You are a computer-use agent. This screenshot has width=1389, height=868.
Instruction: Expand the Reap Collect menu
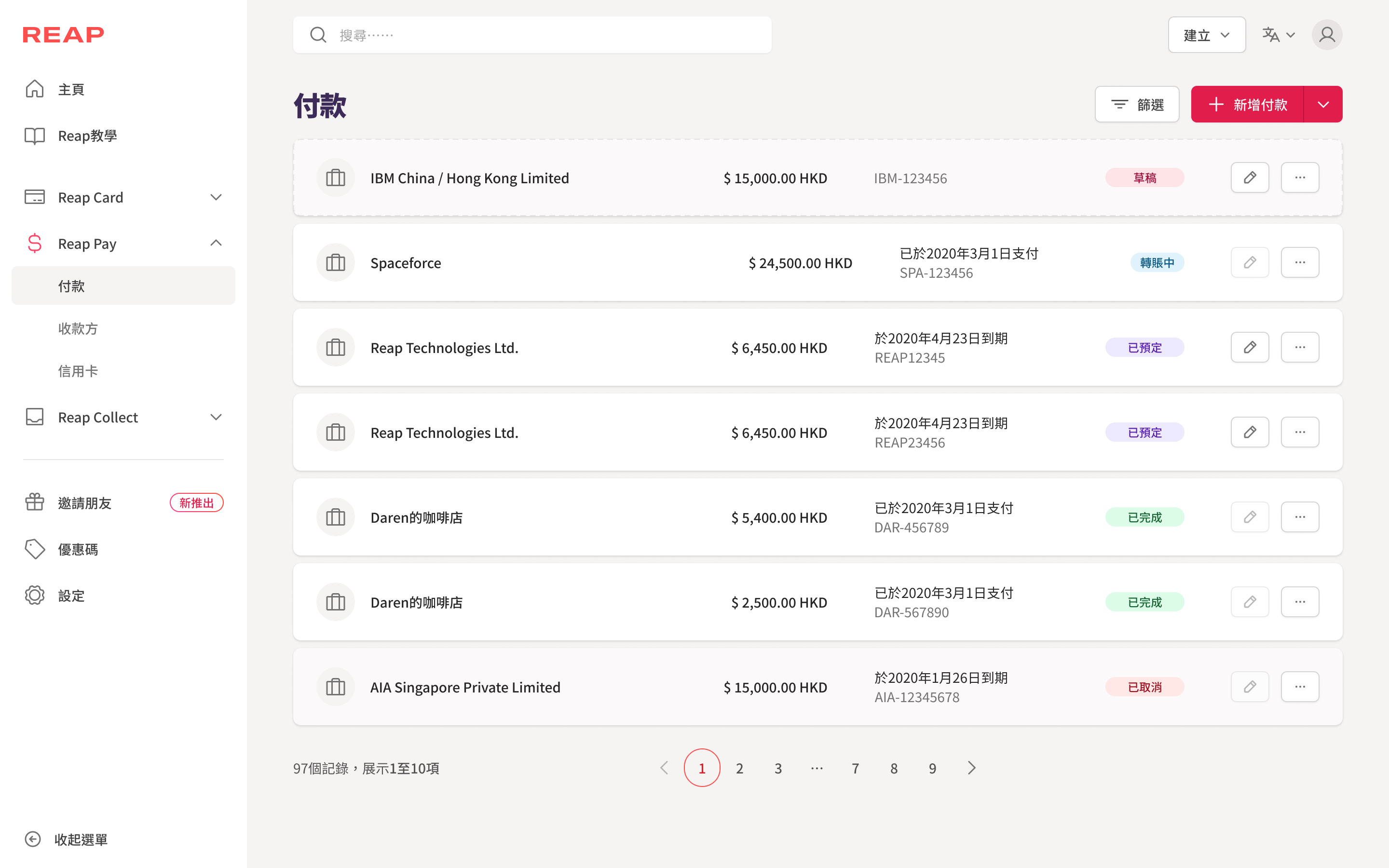point(123,417)
